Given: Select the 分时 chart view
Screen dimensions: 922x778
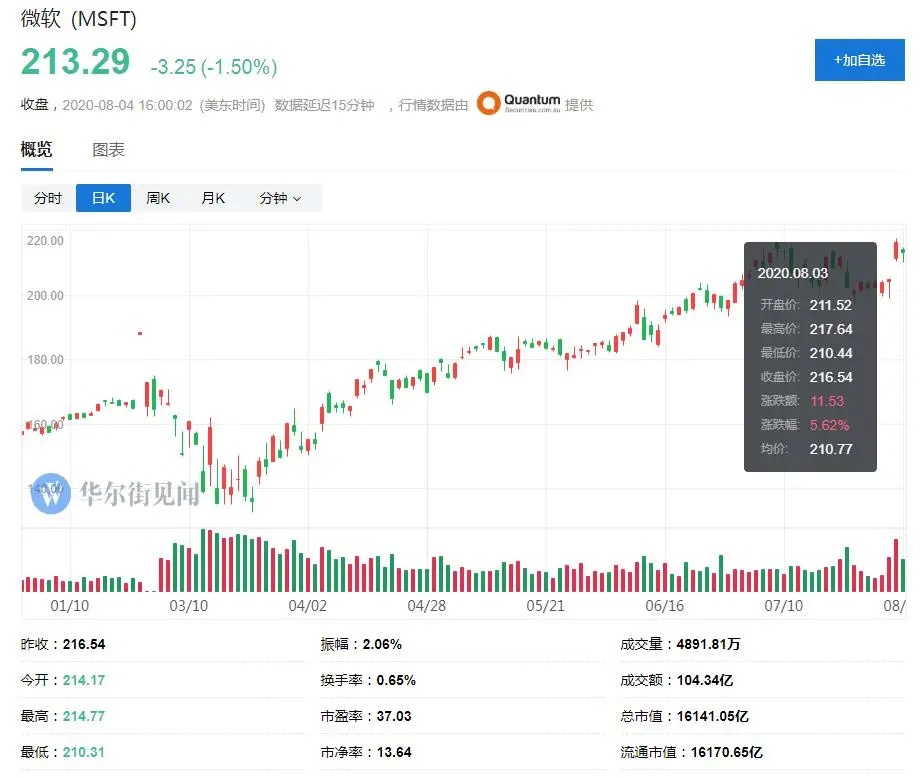Looking at the screenshot, I should click(48, 198).
